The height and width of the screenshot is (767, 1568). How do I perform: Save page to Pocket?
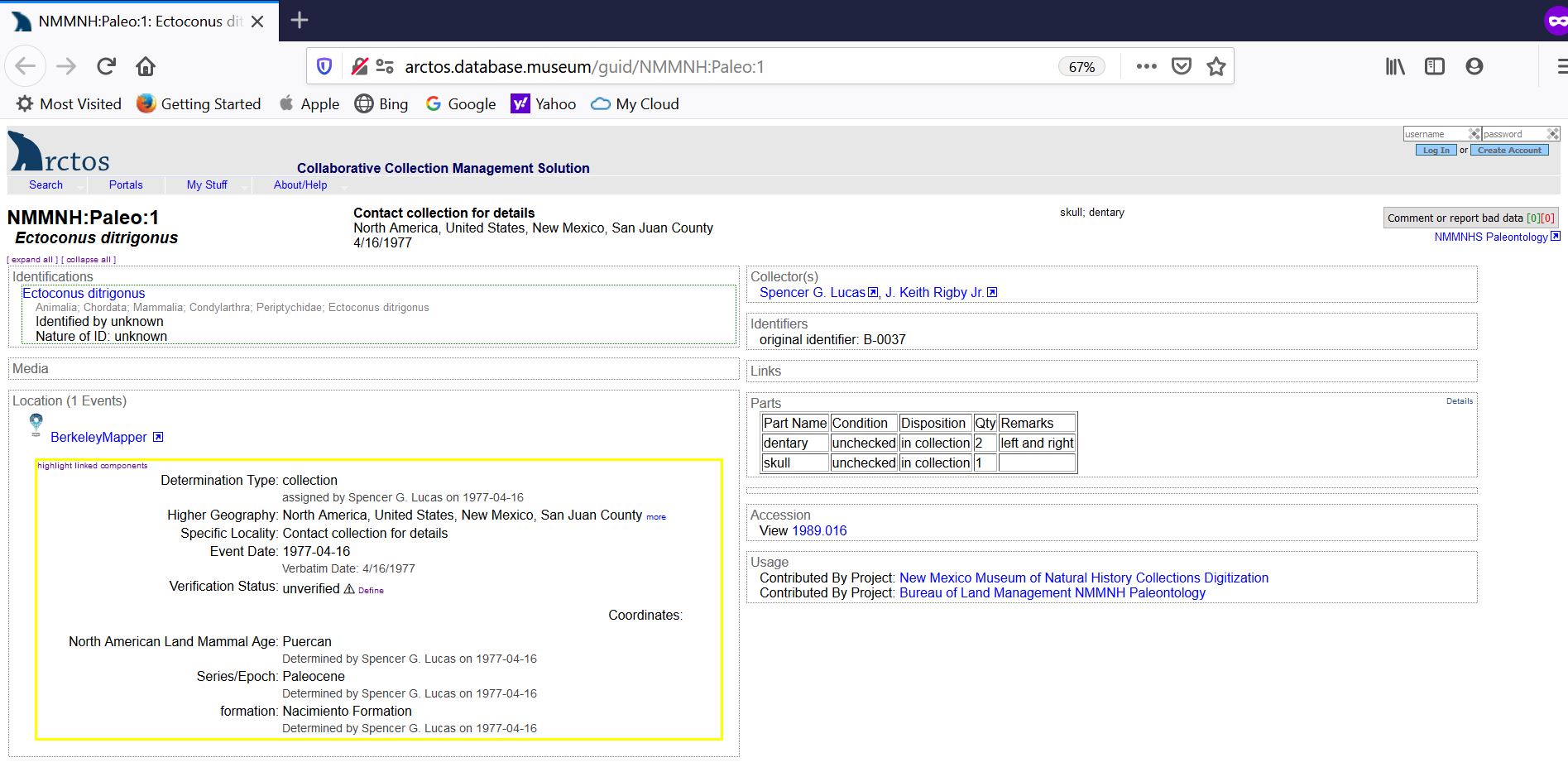point(1182,66)
